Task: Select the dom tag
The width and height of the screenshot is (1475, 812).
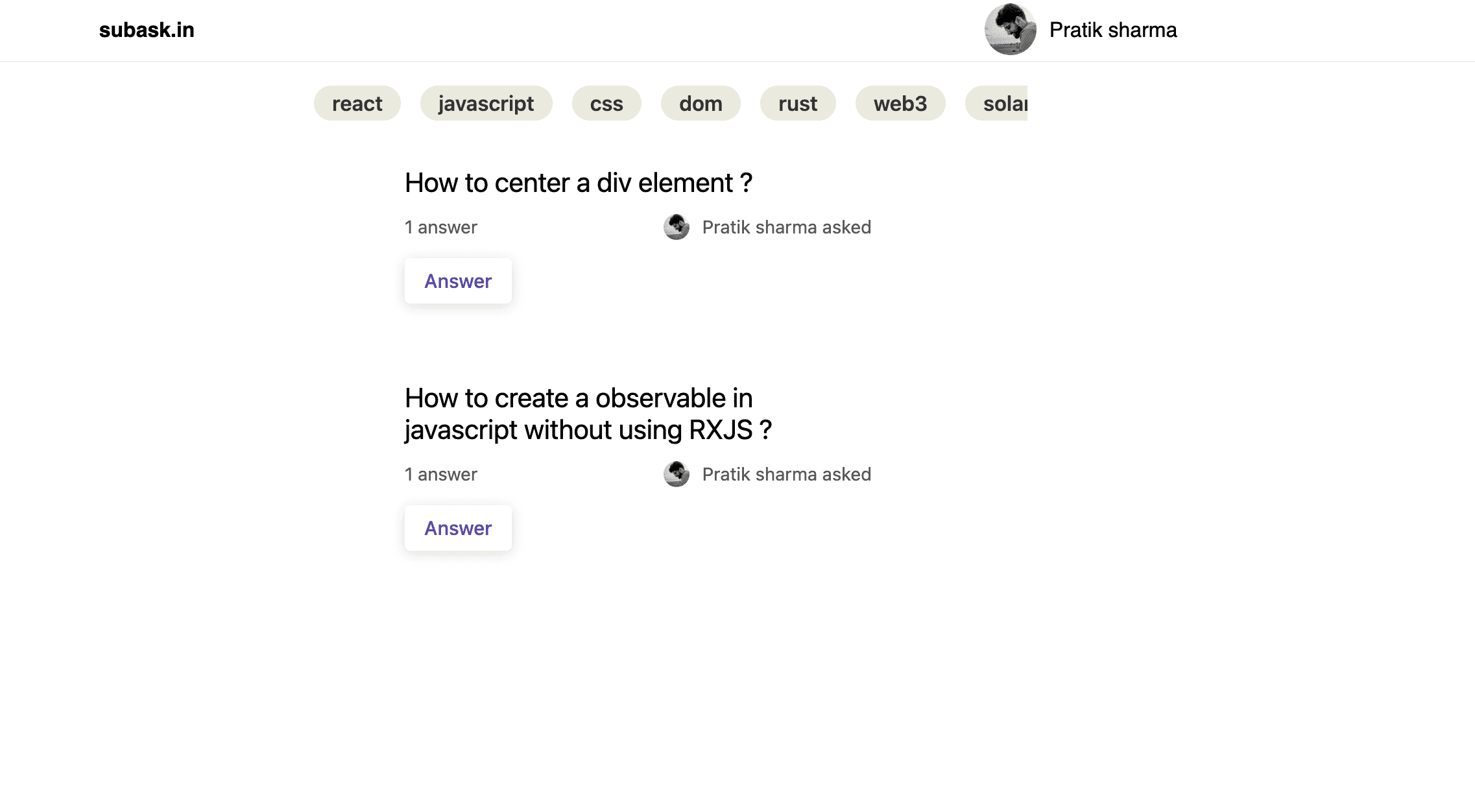Action: (x=700, y=102)
